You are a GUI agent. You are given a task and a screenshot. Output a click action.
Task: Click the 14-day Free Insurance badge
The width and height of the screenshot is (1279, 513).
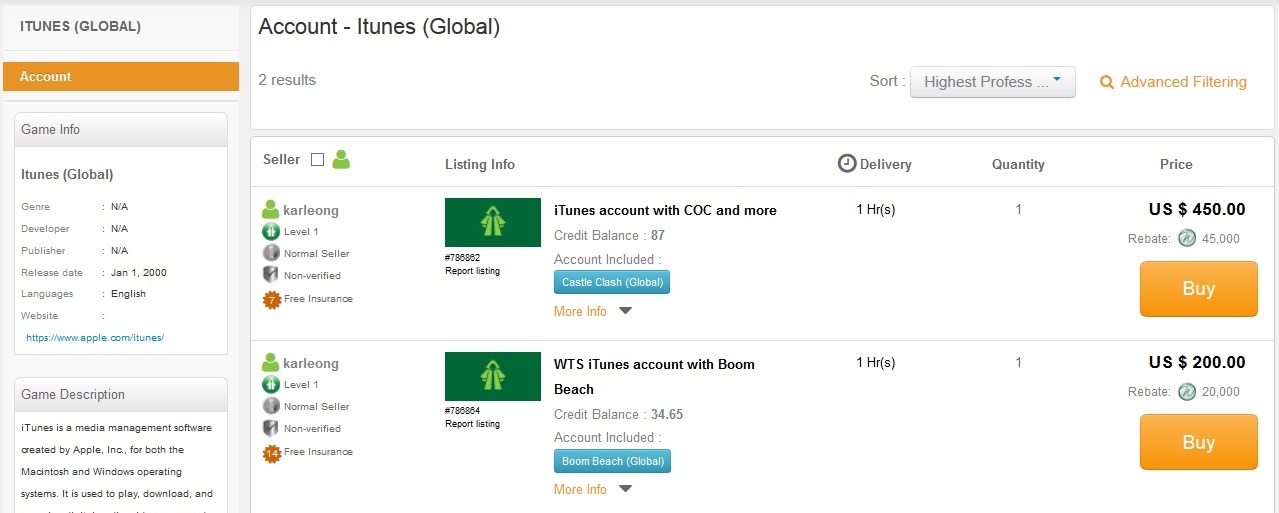[271, 452]
